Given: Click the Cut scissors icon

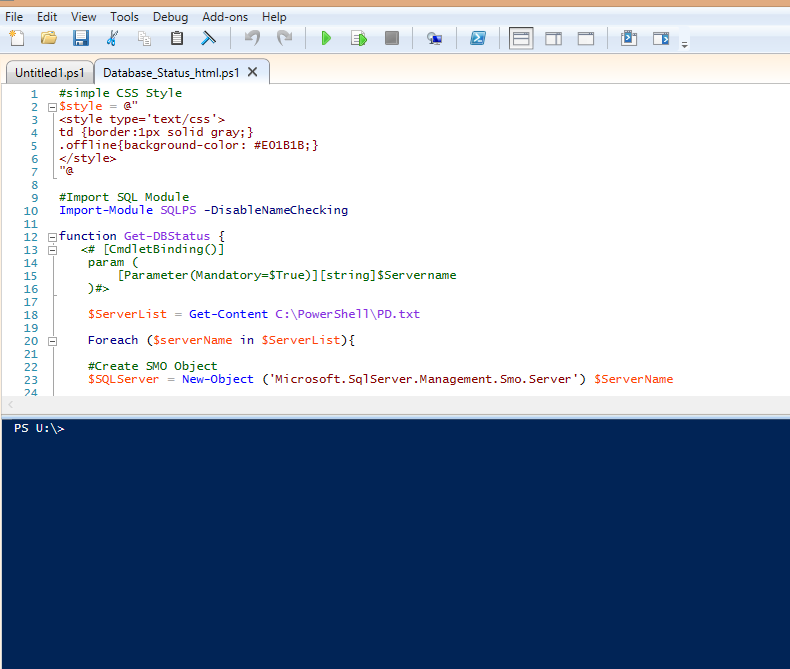Looking at the screenshot, I should pos(112,38).
